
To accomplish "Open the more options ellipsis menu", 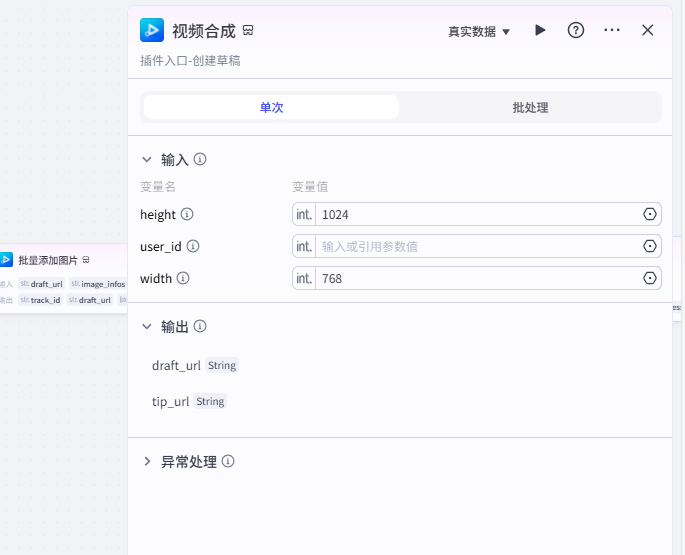I will [612, 30].
